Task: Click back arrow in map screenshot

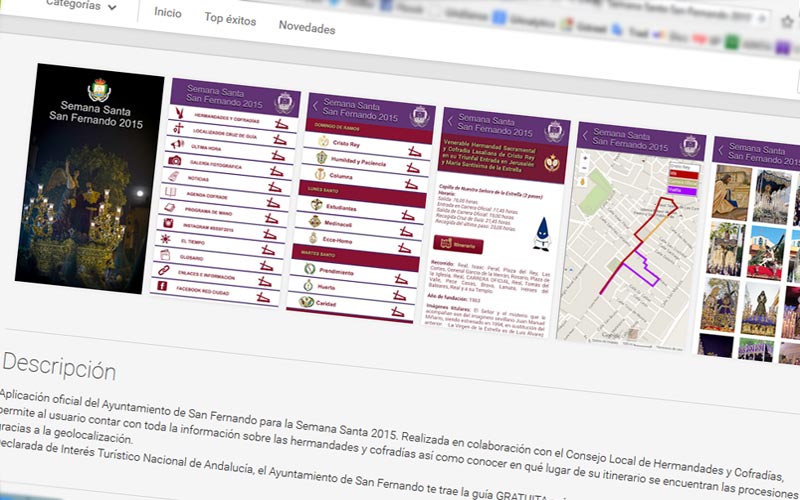Action: pos(585,135)
